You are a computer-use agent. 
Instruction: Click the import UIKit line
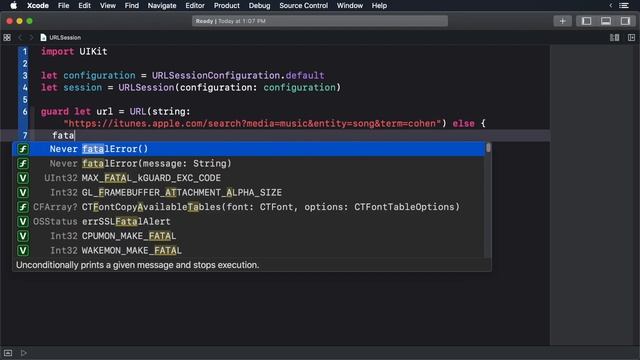click(74, 51)
